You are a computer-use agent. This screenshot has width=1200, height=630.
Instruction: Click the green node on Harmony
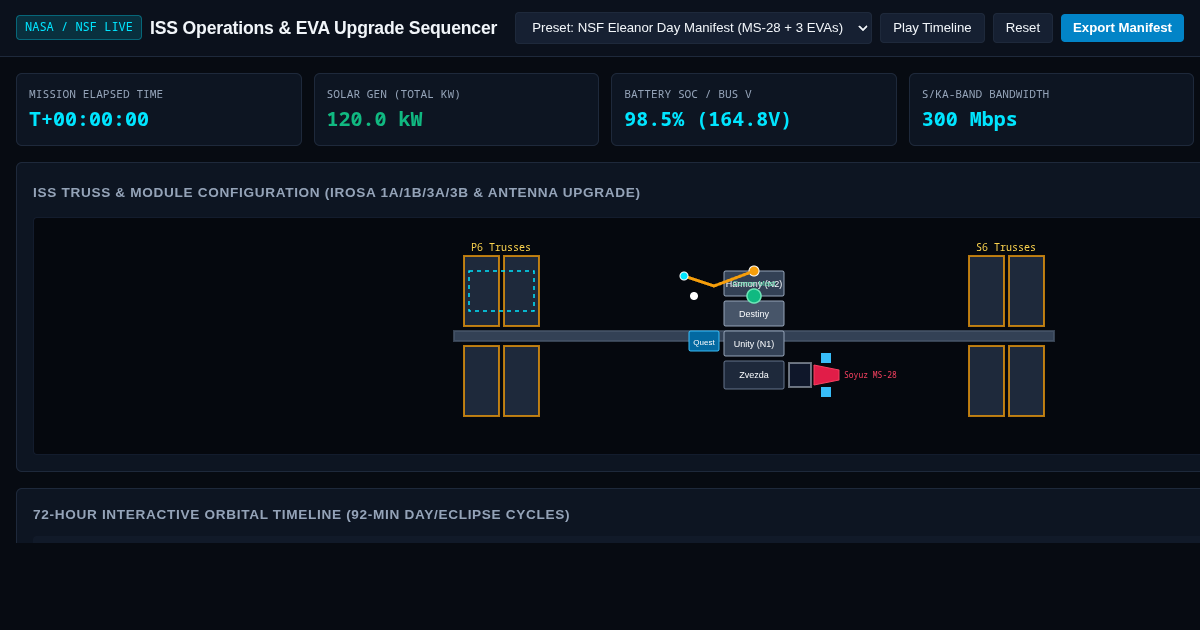754,296
